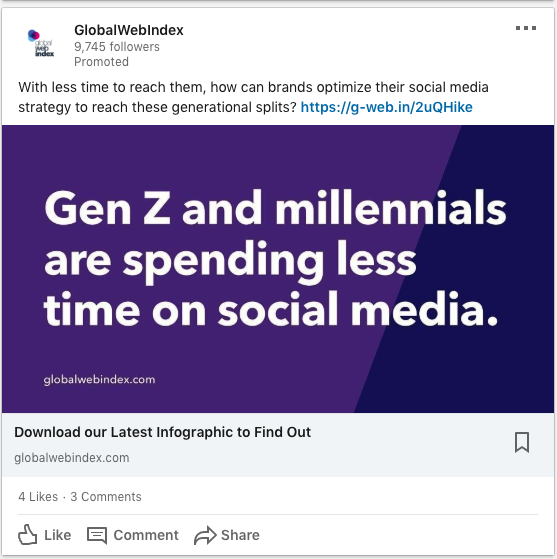Image resolution: width=557 pixels, height=559 pixels.
Task: View the 4 Likes count
Action: 38,497
